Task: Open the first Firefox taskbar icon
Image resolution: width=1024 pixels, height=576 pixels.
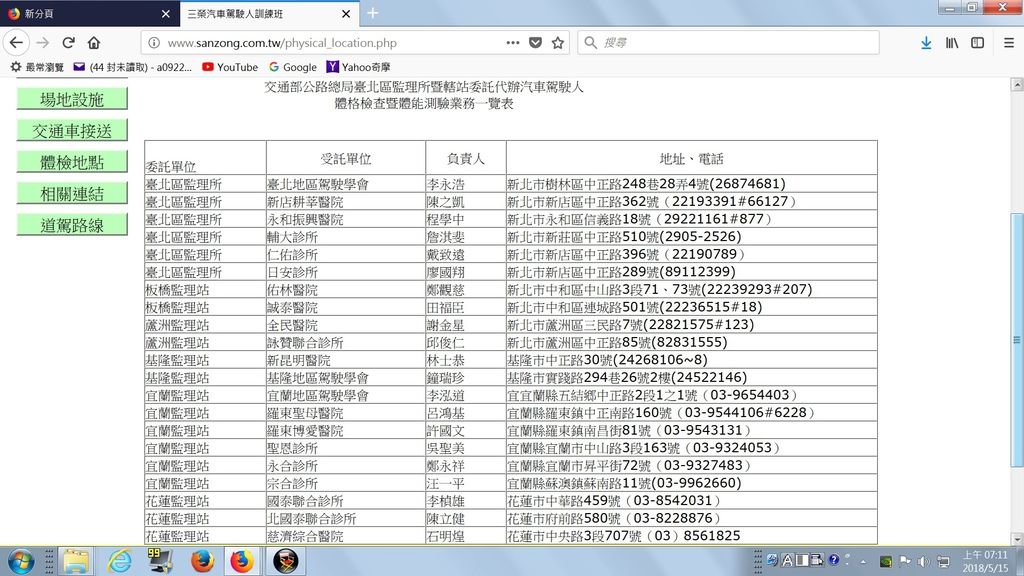Action: click(x=202, y=561)
